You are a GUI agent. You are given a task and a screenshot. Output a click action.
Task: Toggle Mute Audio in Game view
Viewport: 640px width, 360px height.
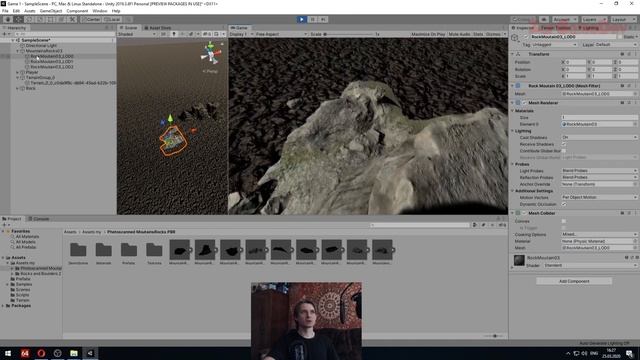click(x=459, y=34)
